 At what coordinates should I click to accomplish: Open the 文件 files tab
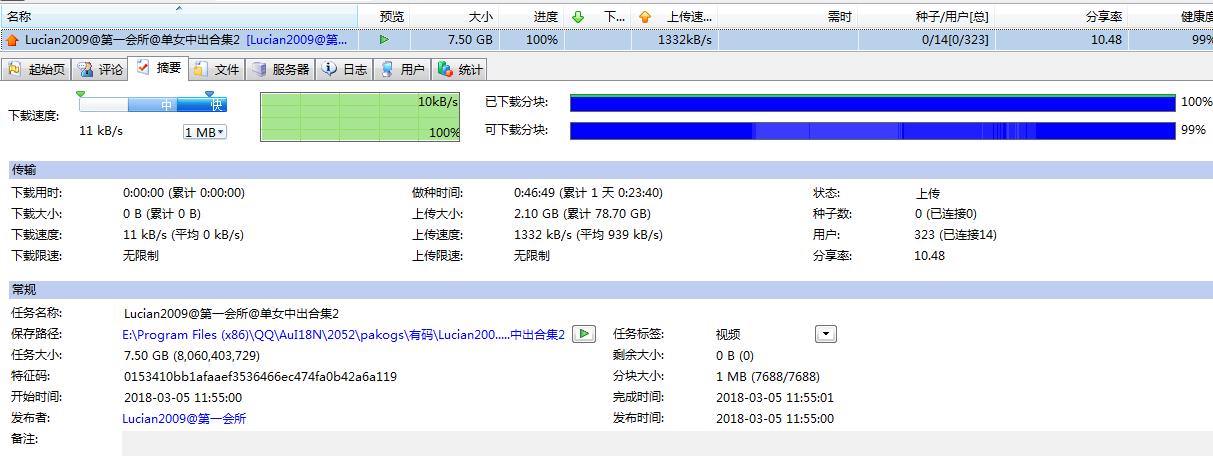(x=217, y=69)
